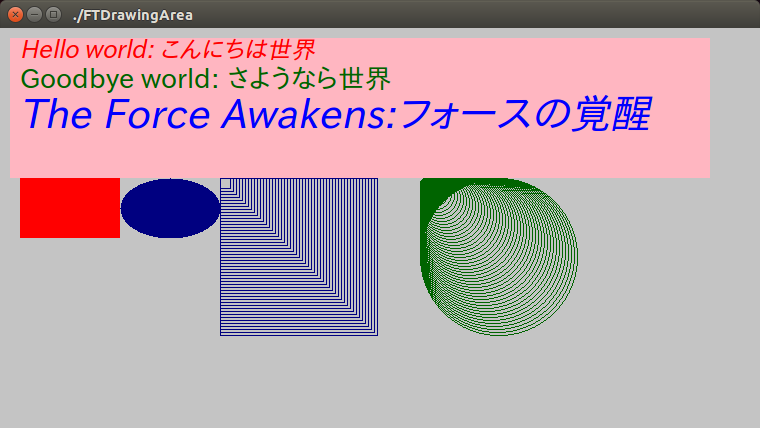The width and height of the screenshot is (760, 428).
Task: Click the solid red rectangle shape
Action: (x=70, y=208)
